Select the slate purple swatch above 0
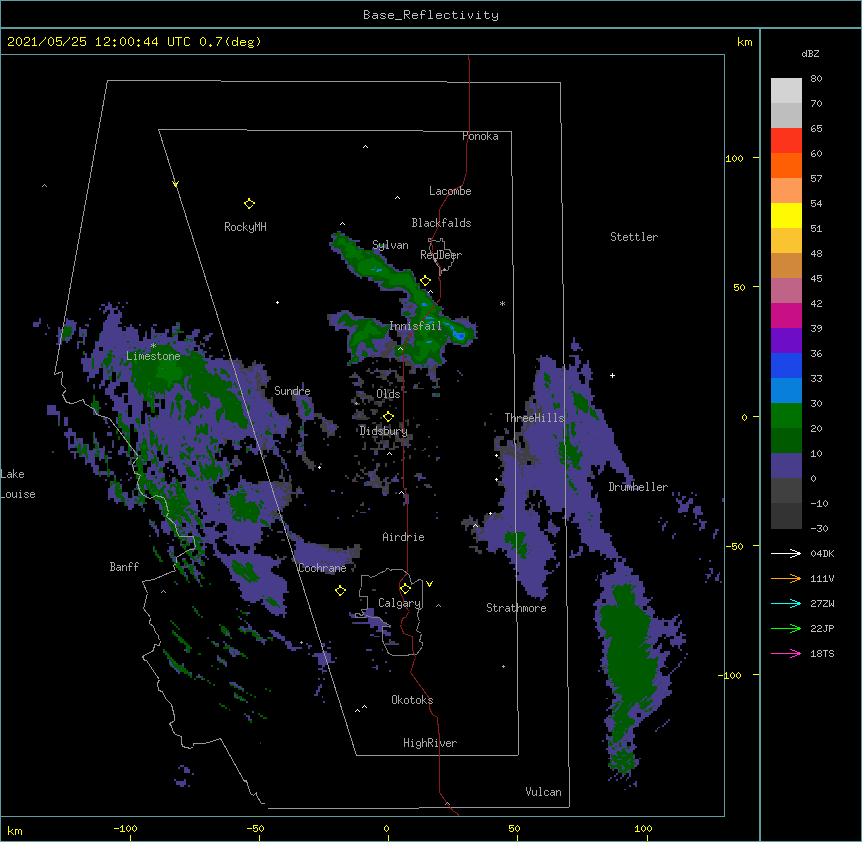The width and height of the screenshot is (862, 842). click(x=786, y=466)
